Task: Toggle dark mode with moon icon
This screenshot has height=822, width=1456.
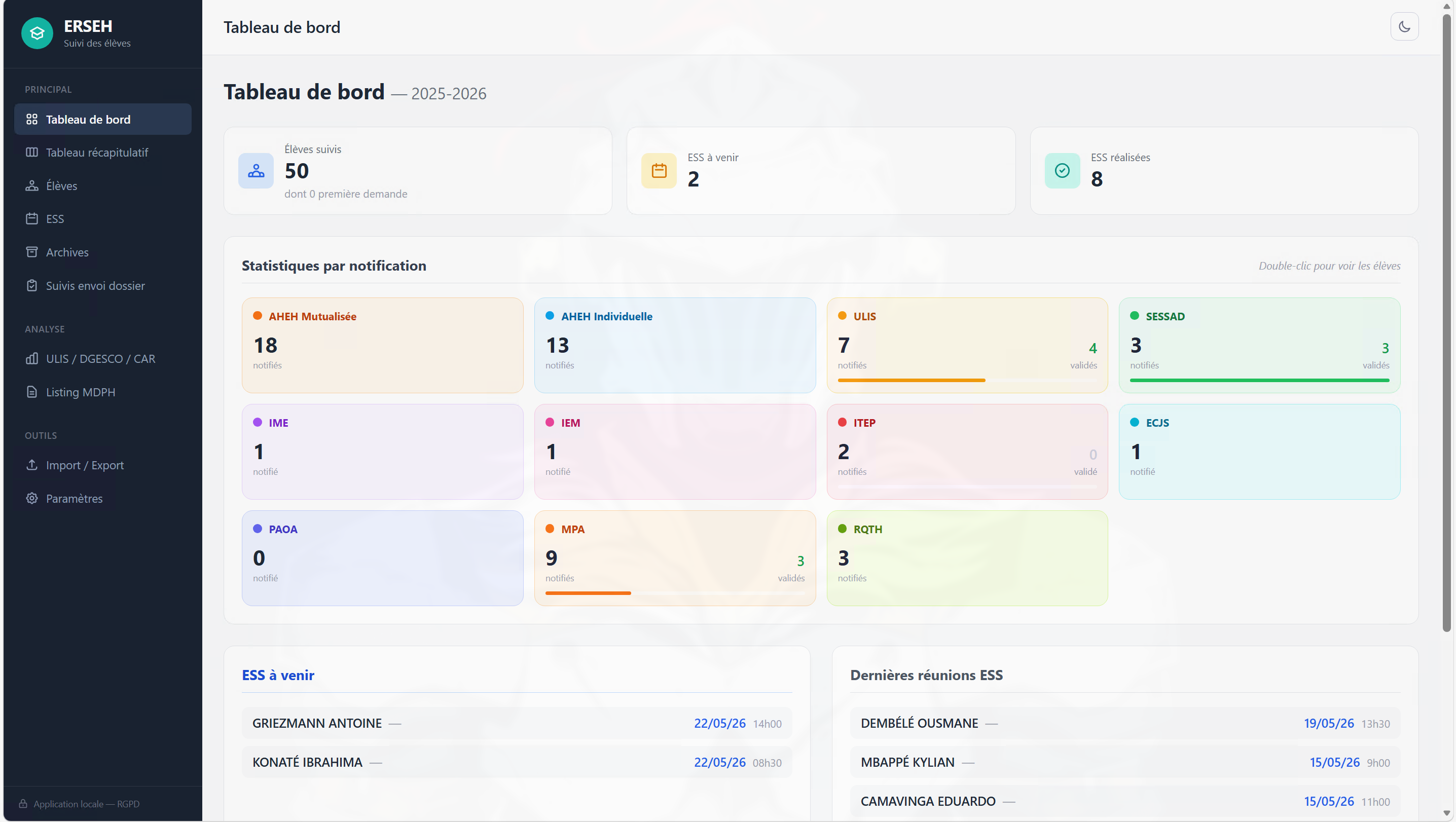Action: tap(1404, 26)
